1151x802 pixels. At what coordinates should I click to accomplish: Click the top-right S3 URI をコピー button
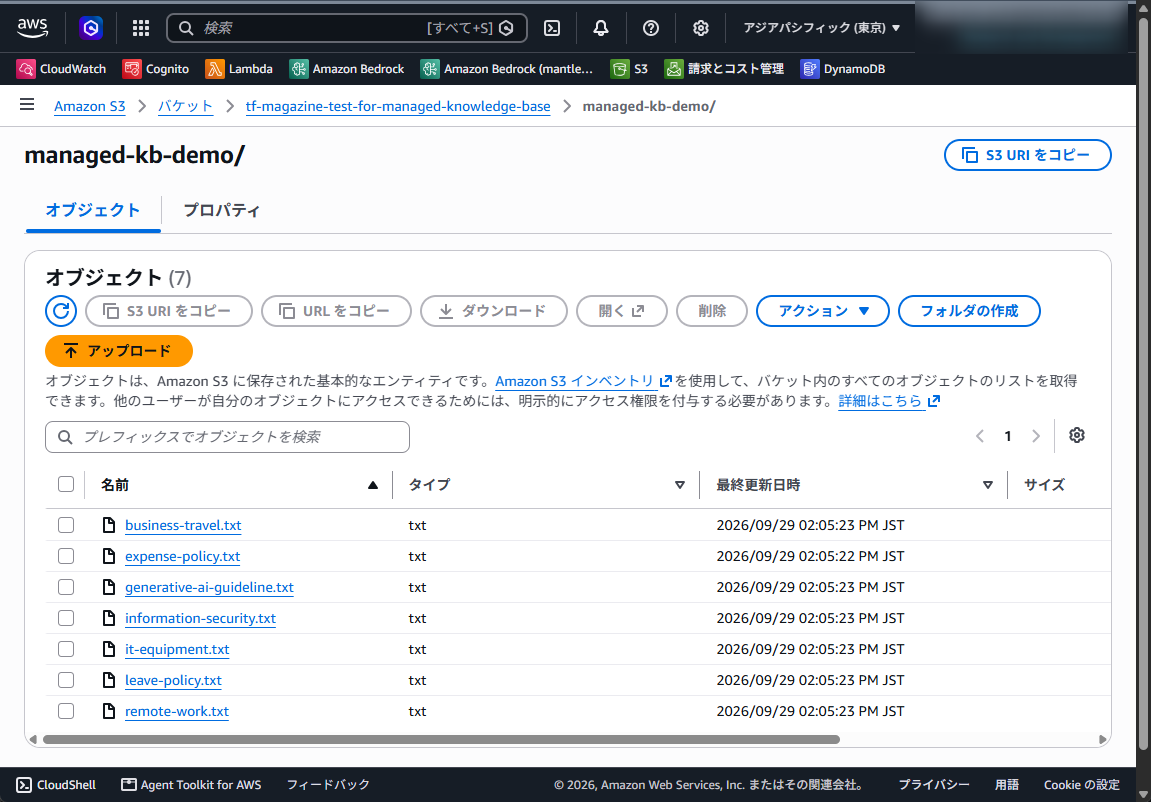[x=1028, y=155]
